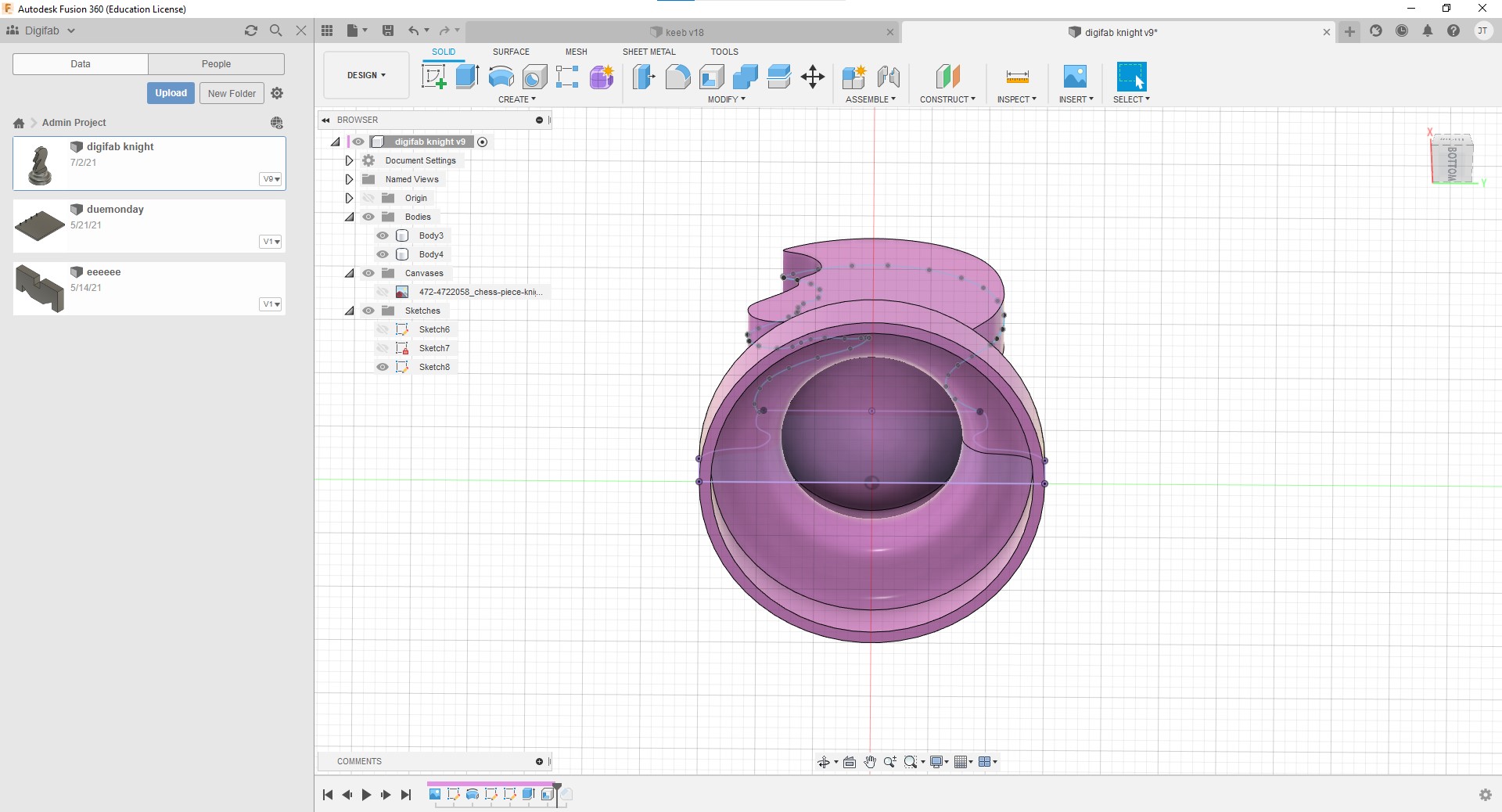Toggle Bodies folder visibility
The image size is (1502, 812).
(368, 217)
